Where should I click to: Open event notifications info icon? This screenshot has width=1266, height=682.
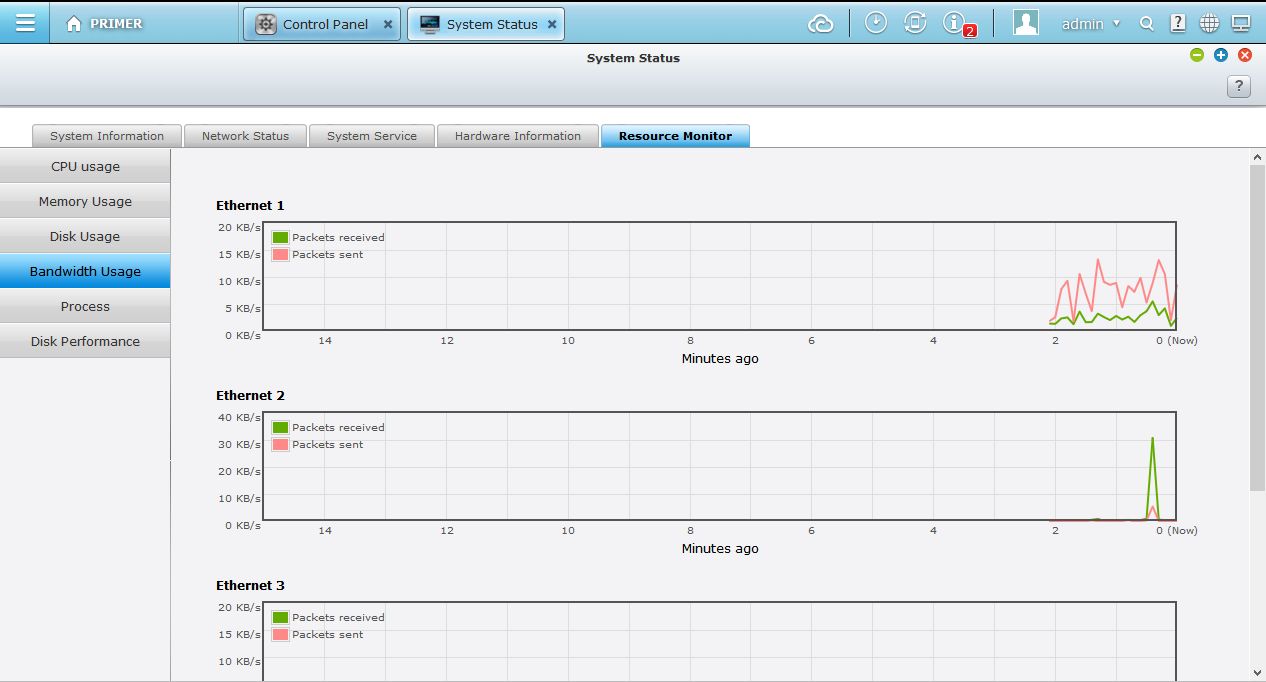coord(955,23)
